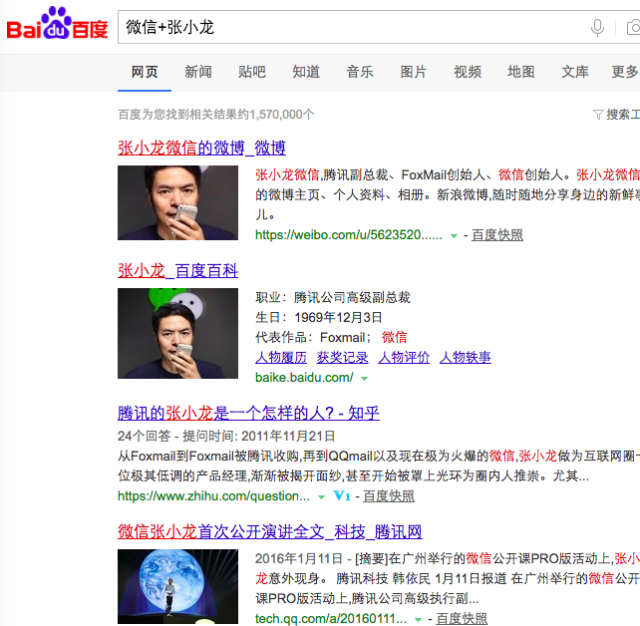Select the 音乐 tab
Image resolution: width=640 pixels, height=626 pixels.
pos(360,72)
